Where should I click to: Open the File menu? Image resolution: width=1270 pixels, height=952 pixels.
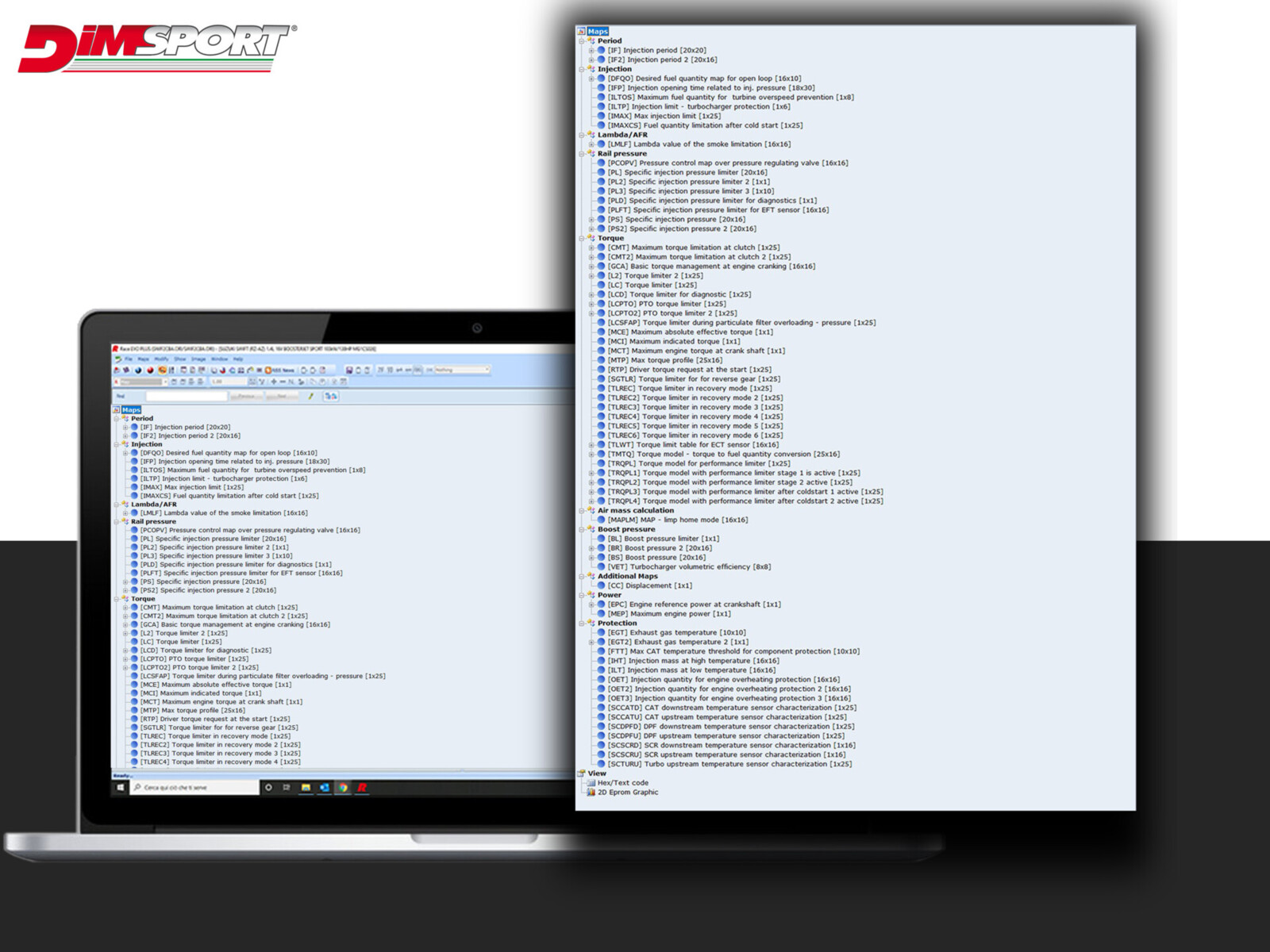click(x=129, y=359)
